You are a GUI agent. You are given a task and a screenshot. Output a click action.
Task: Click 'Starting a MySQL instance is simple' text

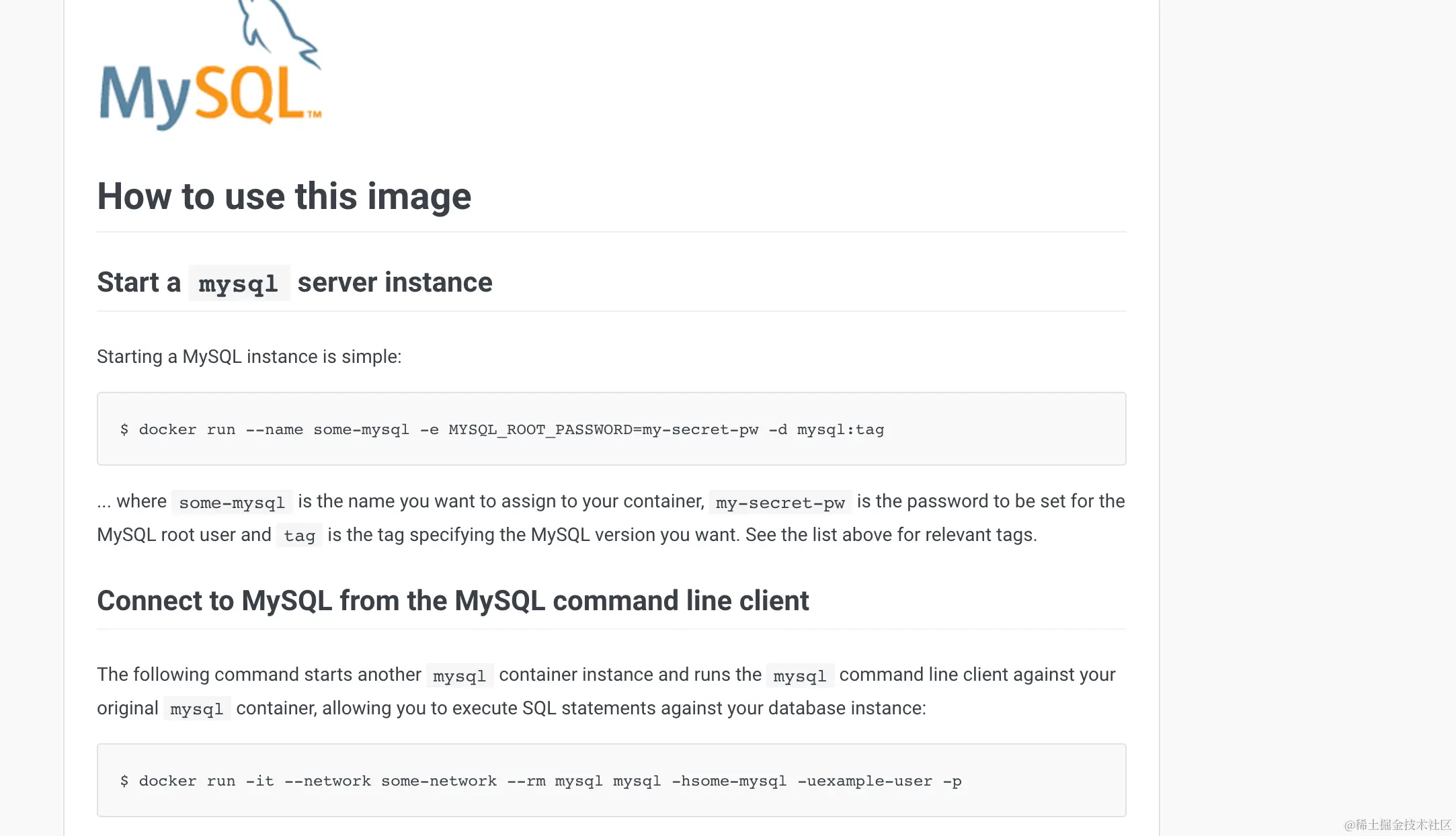coord(249,356)
